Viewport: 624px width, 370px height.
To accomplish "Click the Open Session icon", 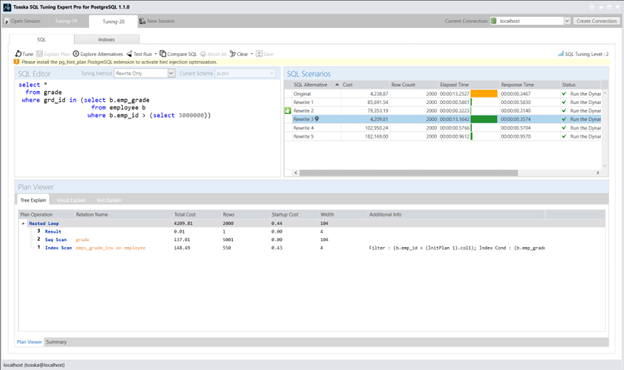I will point(6,21).
